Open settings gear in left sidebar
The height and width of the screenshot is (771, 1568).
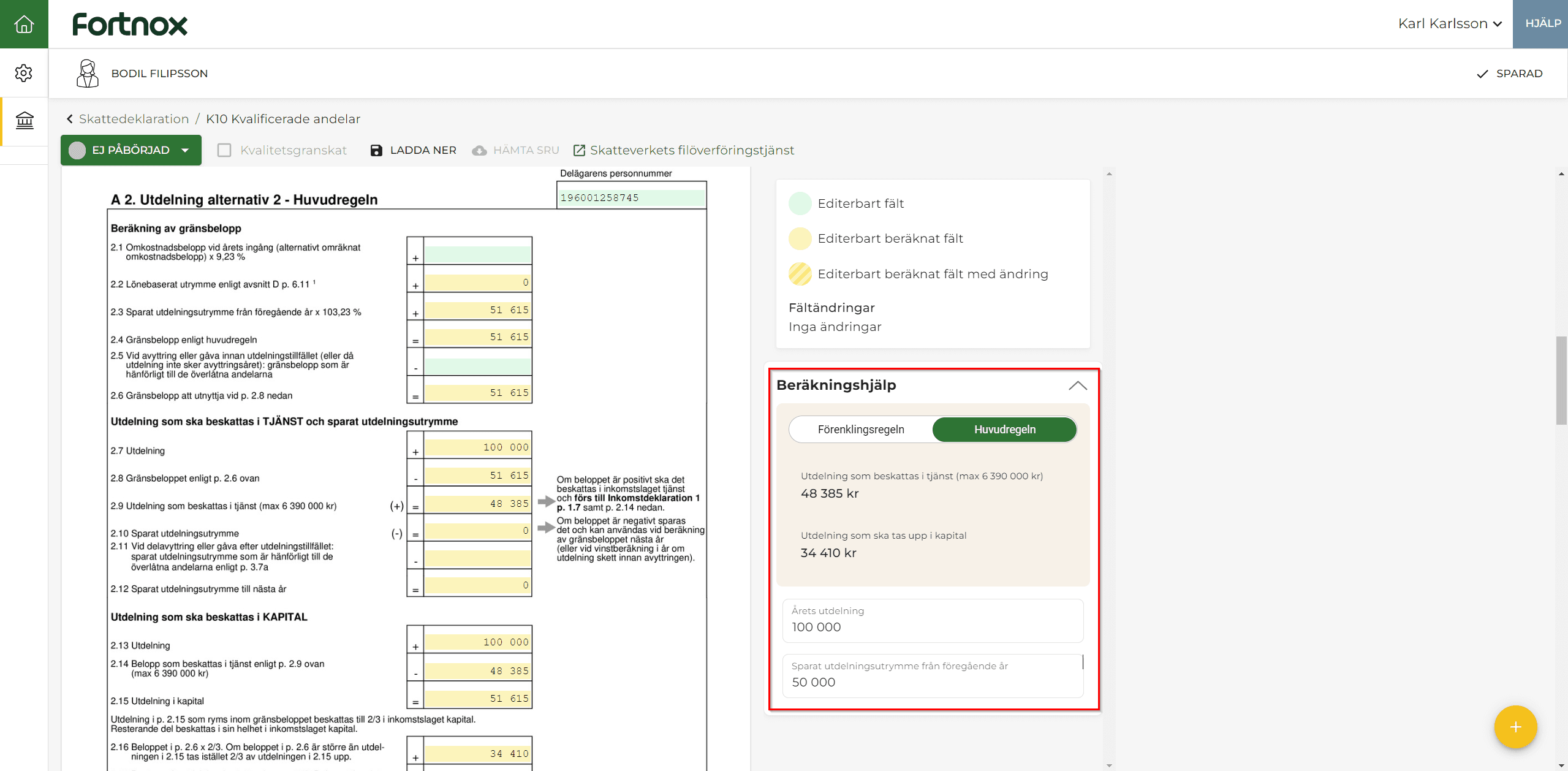tap(24, 73)
